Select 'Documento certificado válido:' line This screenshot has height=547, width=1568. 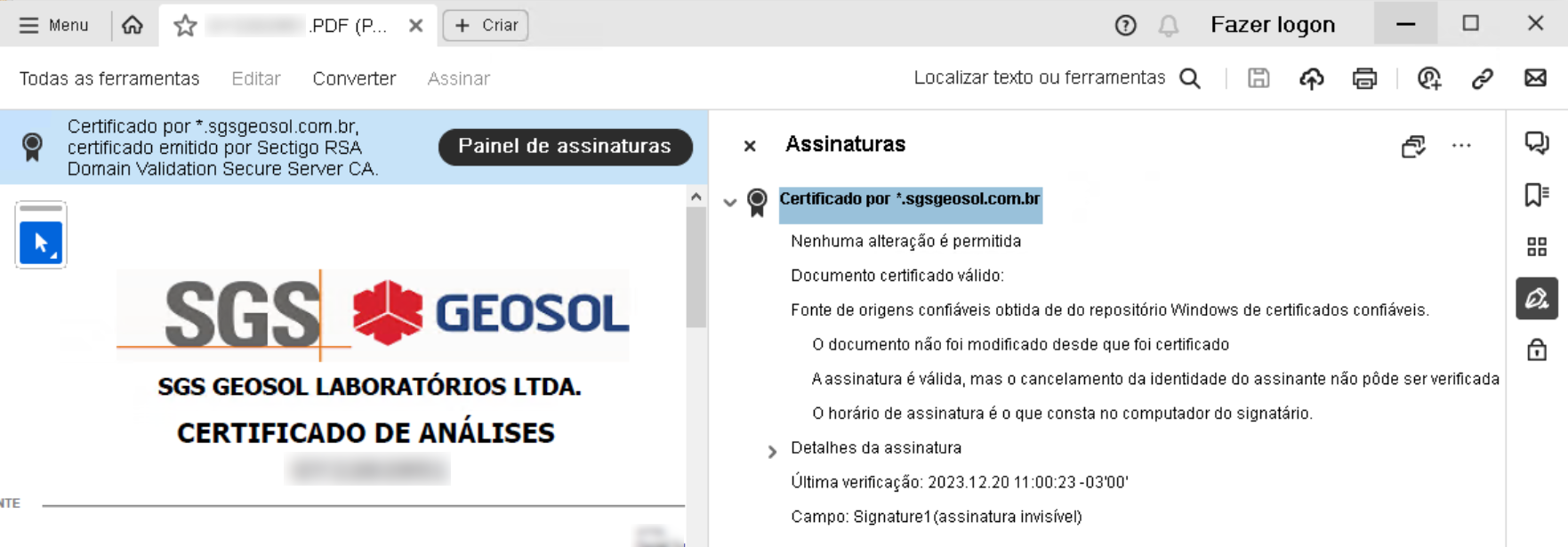pyautogui.click(x=897, y=276)
